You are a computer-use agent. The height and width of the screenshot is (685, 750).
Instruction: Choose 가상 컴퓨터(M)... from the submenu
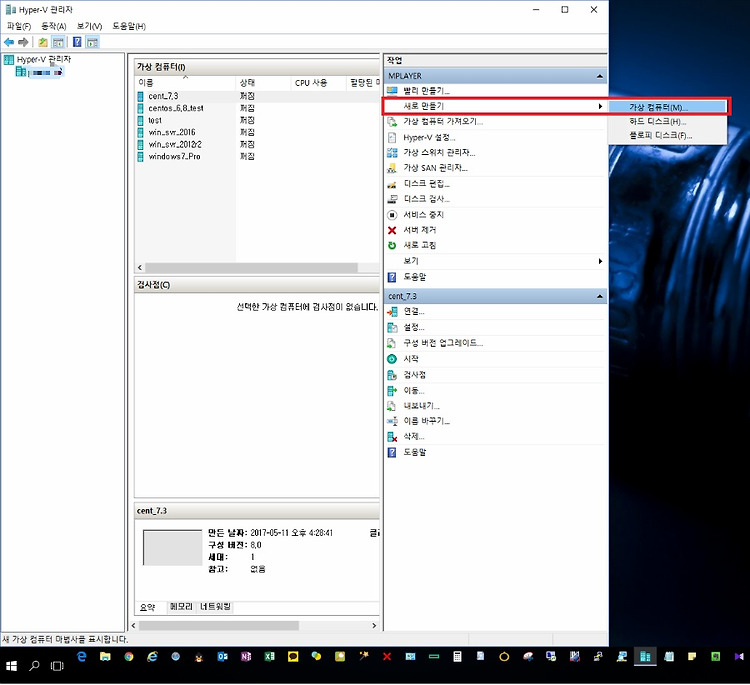(668, 107)
